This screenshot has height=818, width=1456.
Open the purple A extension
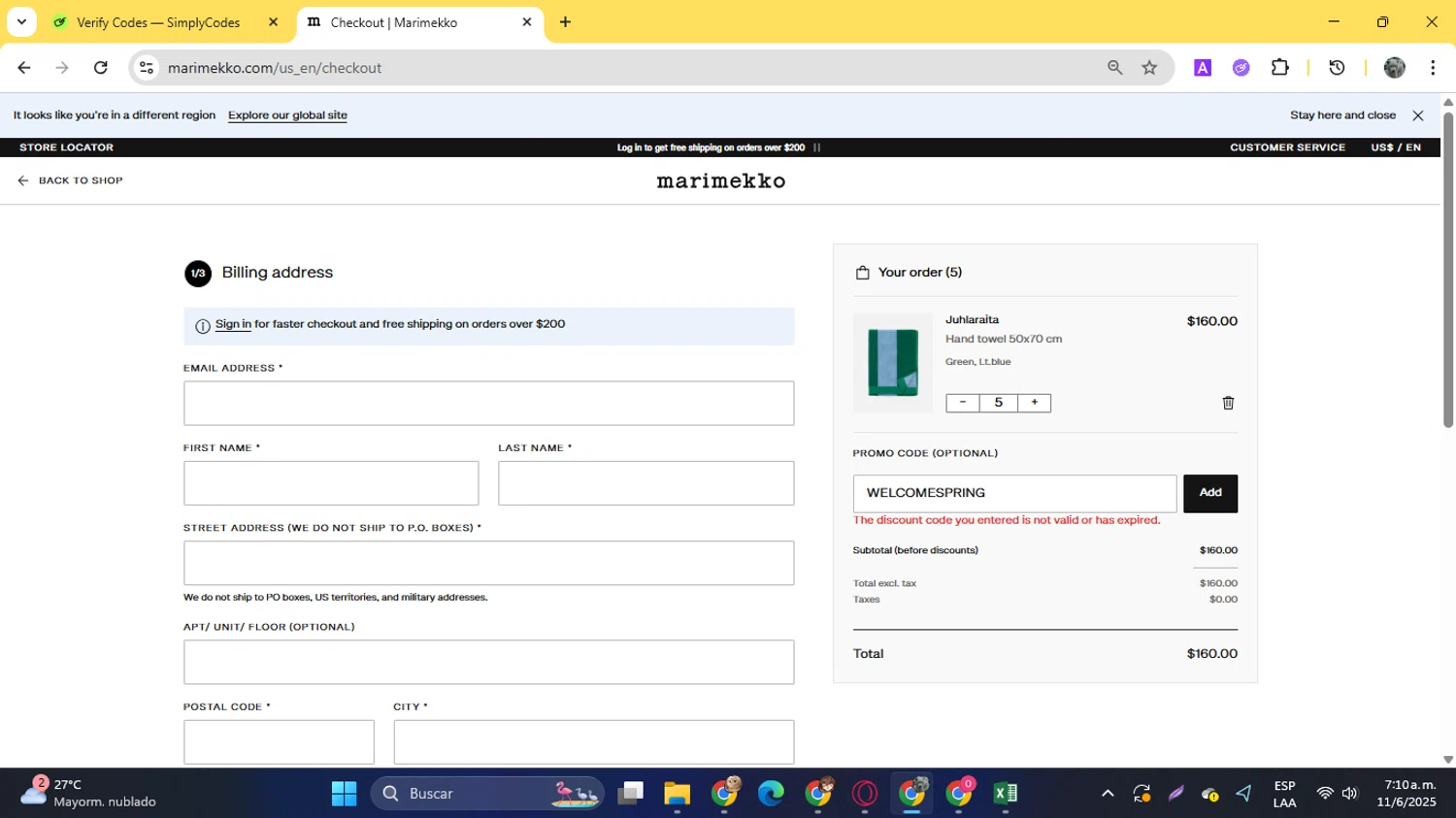pyautogui.click(x=1203, y=68)
